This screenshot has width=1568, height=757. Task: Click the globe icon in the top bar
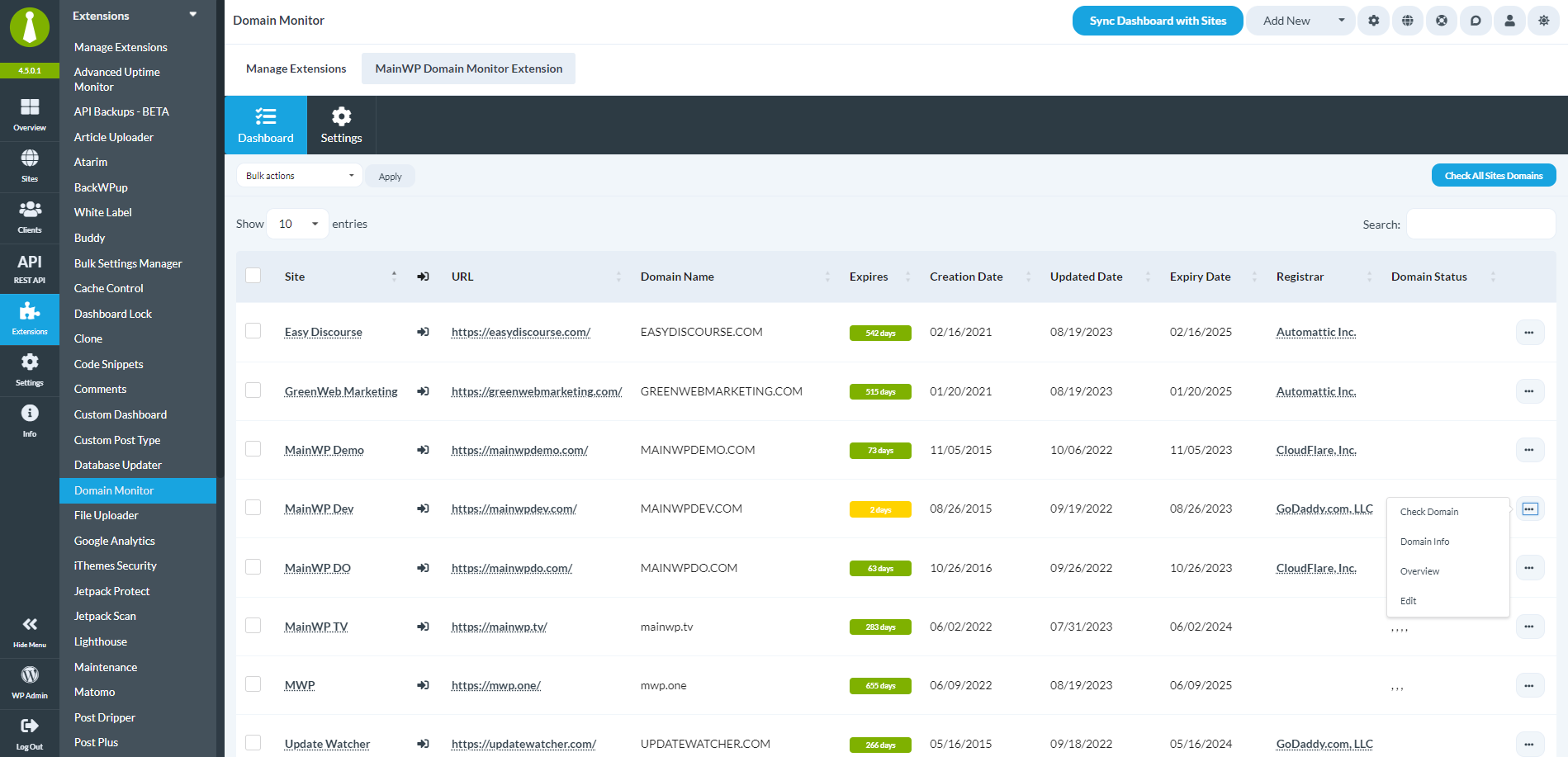(1408, 21)
